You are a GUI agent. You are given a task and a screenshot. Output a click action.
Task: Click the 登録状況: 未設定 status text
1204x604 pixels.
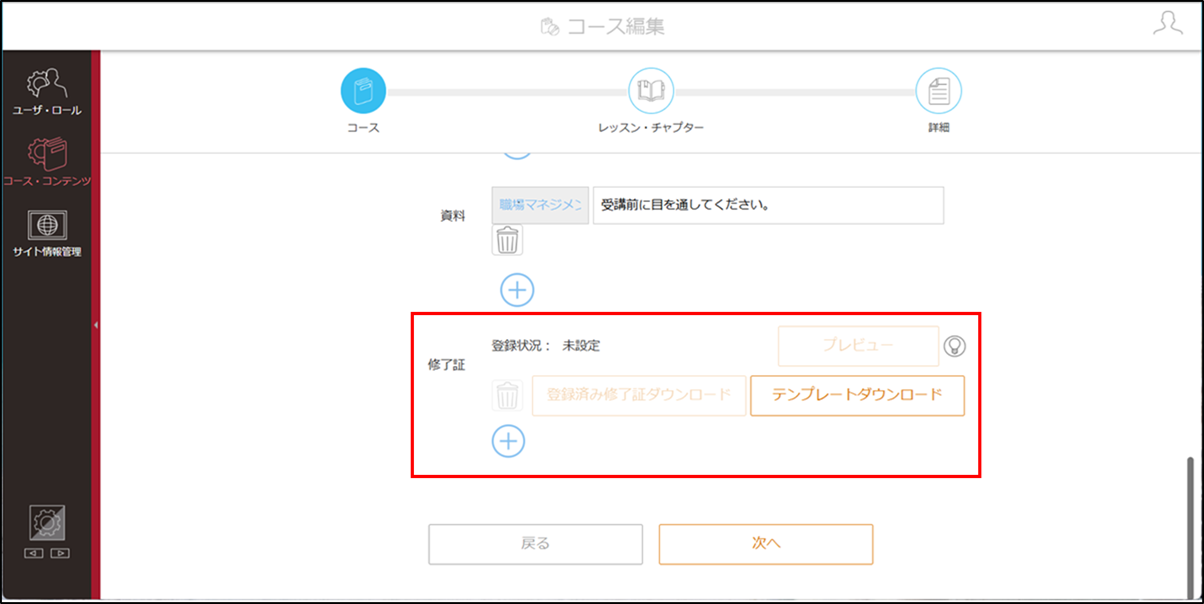pyautogui.click(x=546, y=345)
